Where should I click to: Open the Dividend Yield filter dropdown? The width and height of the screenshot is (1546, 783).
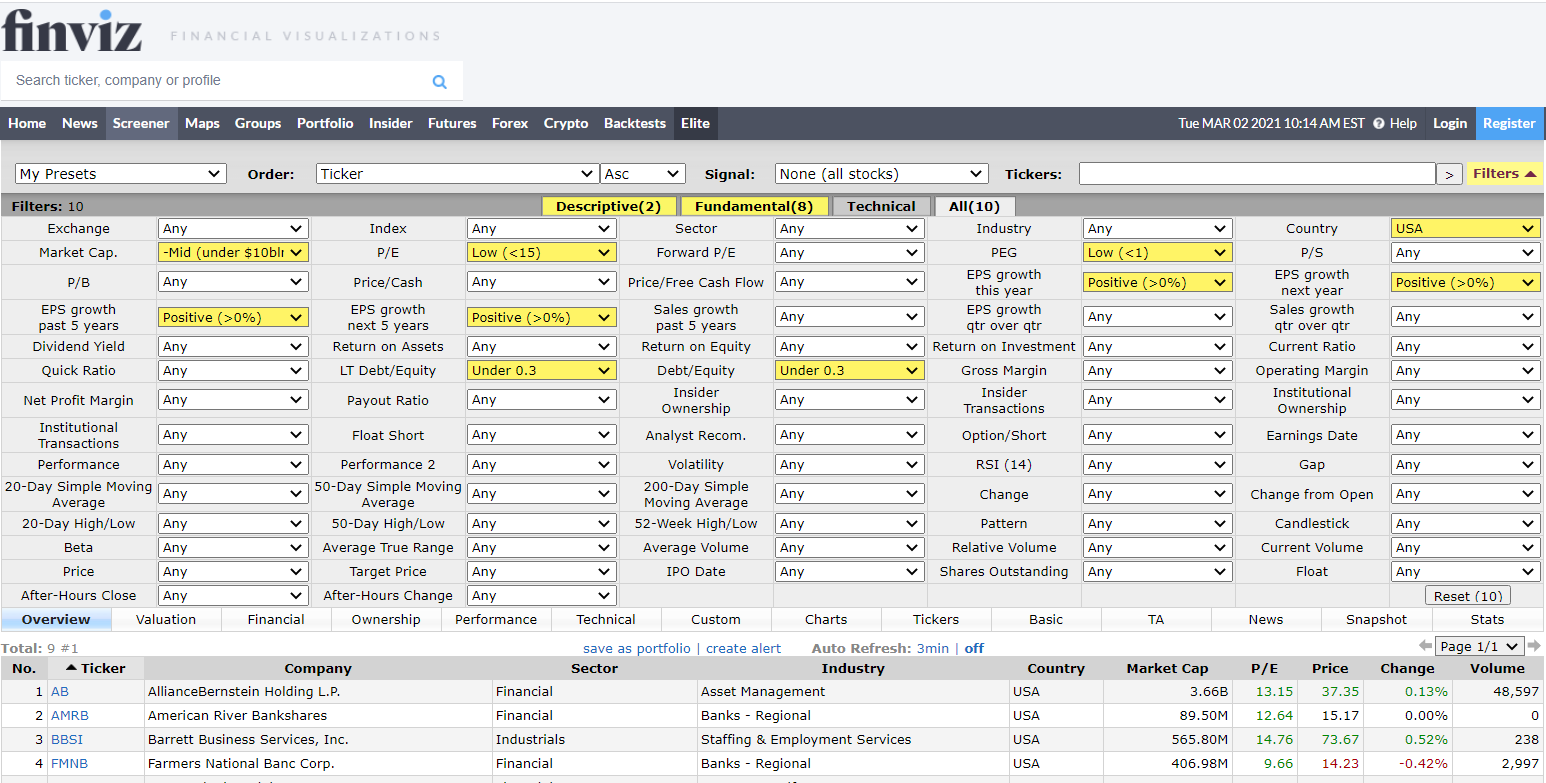[233, 346]
